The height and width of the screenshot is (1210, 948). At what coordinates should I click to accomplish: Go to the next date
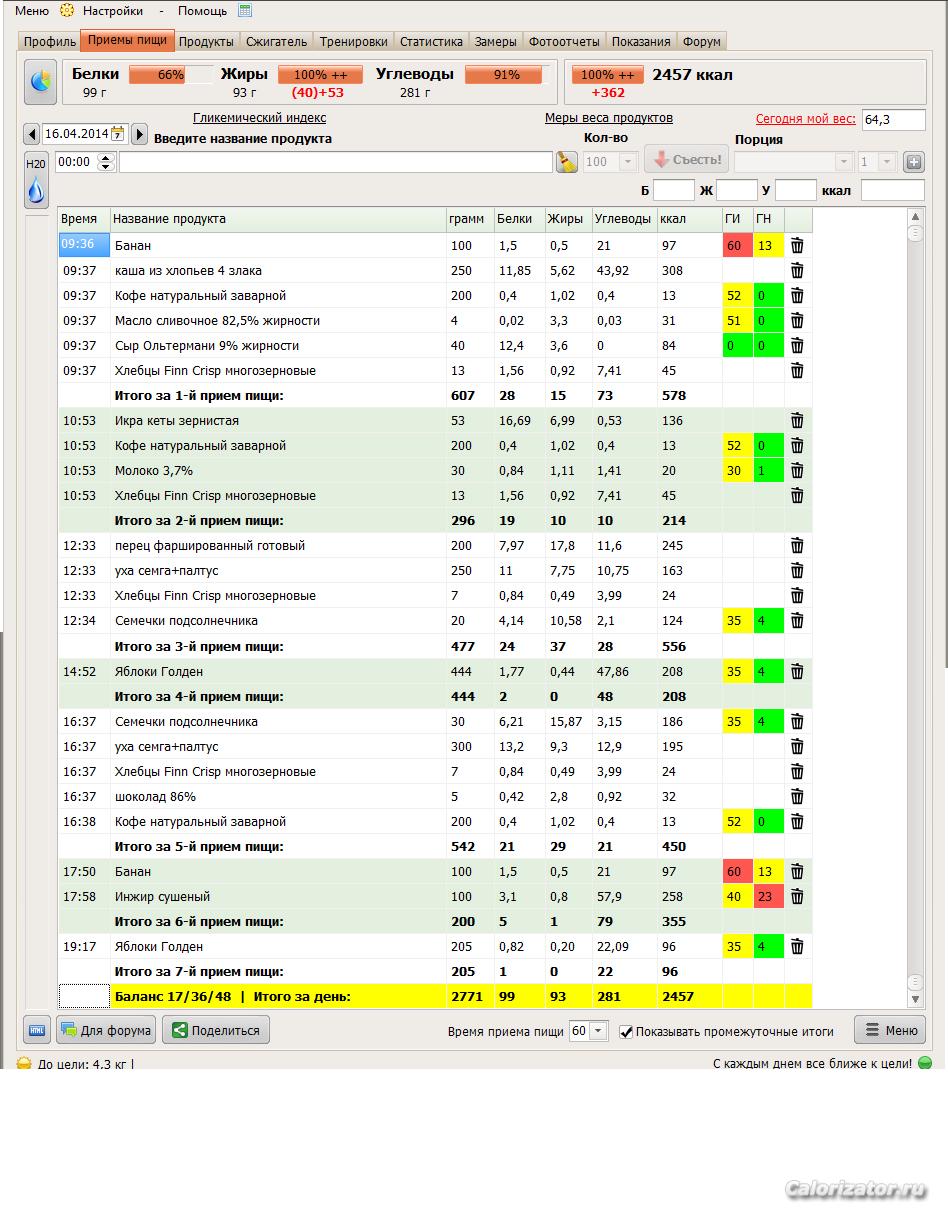tap(140, 134)
